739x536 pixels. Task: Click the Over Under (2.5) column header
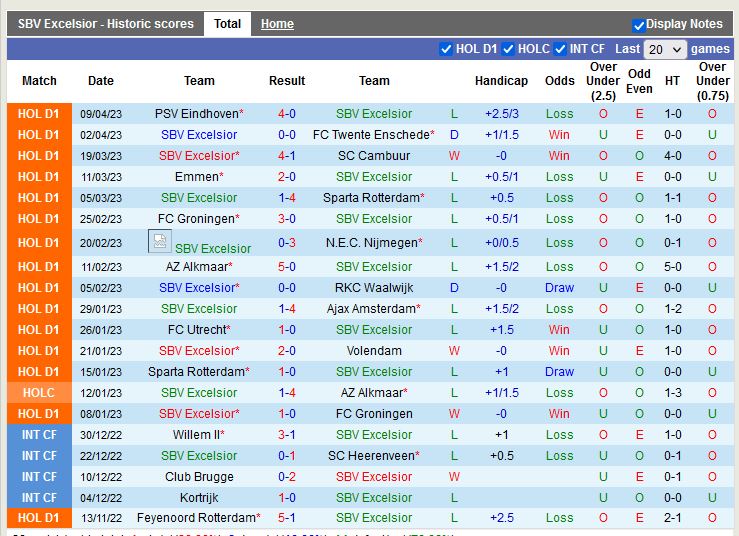[x=603, y=81]
